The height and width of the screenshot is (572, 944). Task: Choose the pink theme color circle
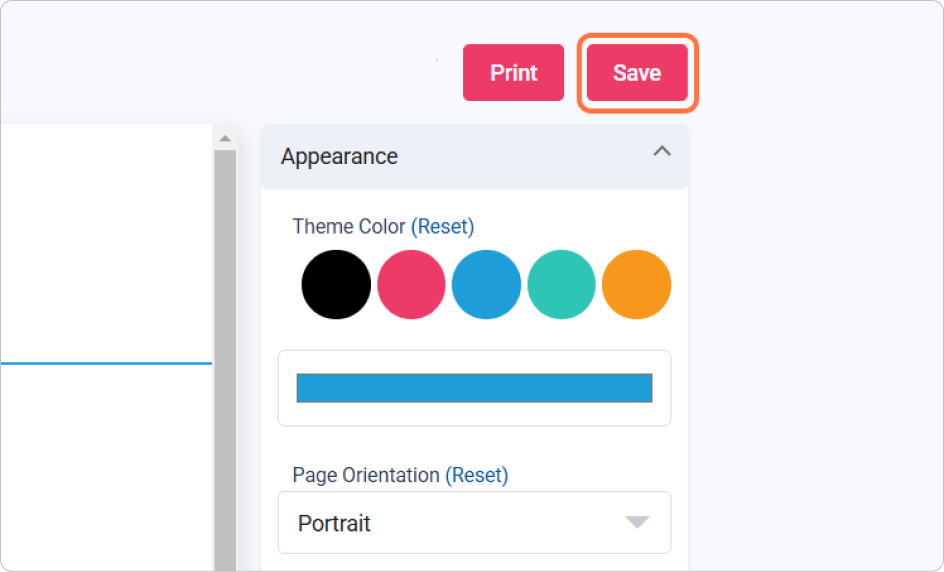point(411,284)
